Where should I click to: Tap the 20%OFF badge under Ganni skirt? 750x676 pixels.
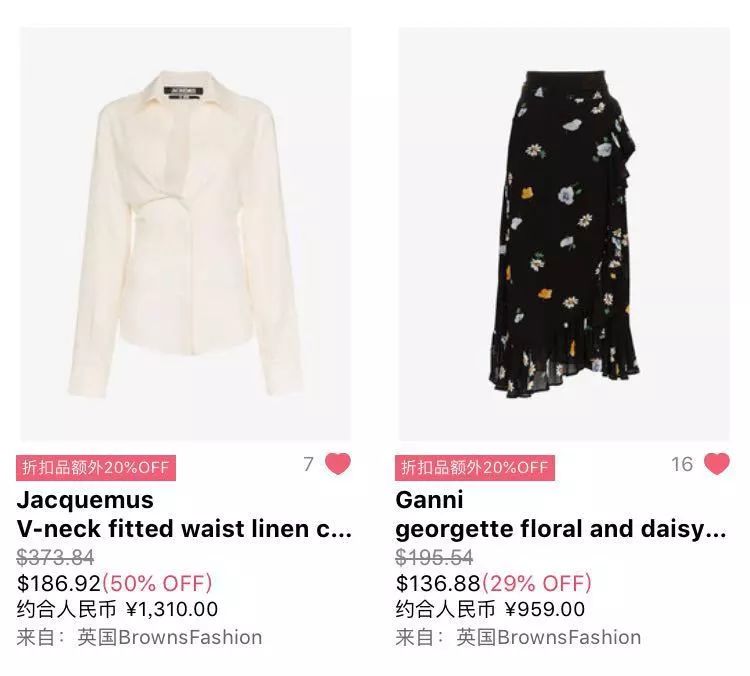[x=474, y=467]
